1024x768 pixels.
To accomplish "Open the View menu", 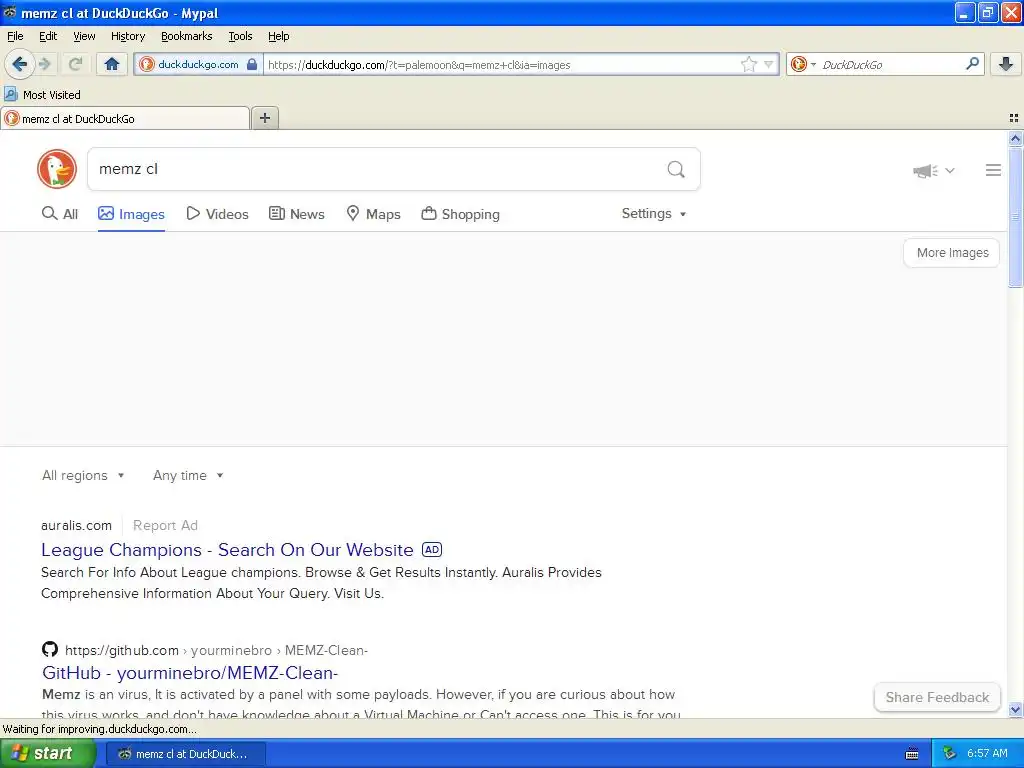I will point(84,36).
